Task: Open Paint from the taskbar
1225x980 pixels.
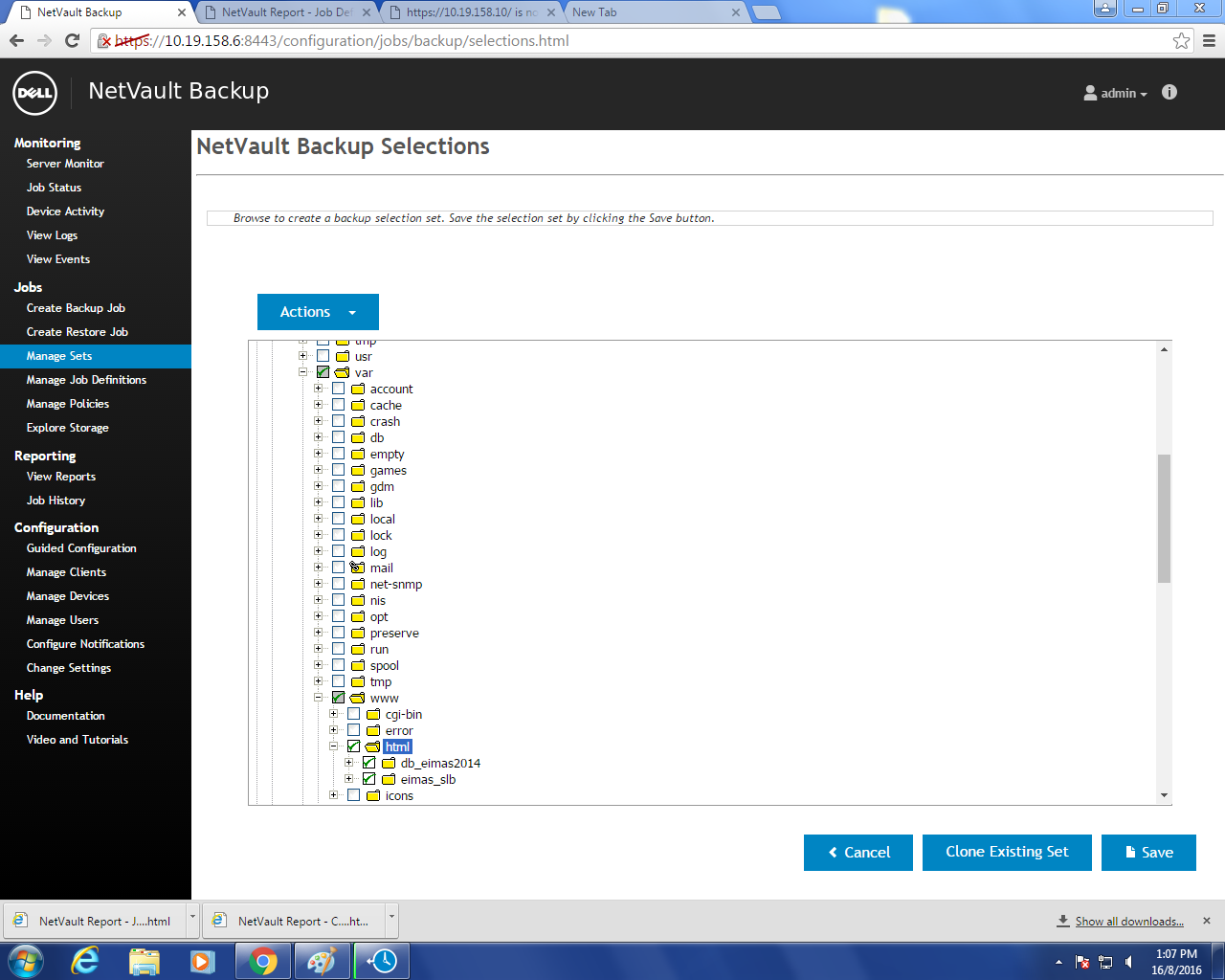Action: click(x=321, y=961)
